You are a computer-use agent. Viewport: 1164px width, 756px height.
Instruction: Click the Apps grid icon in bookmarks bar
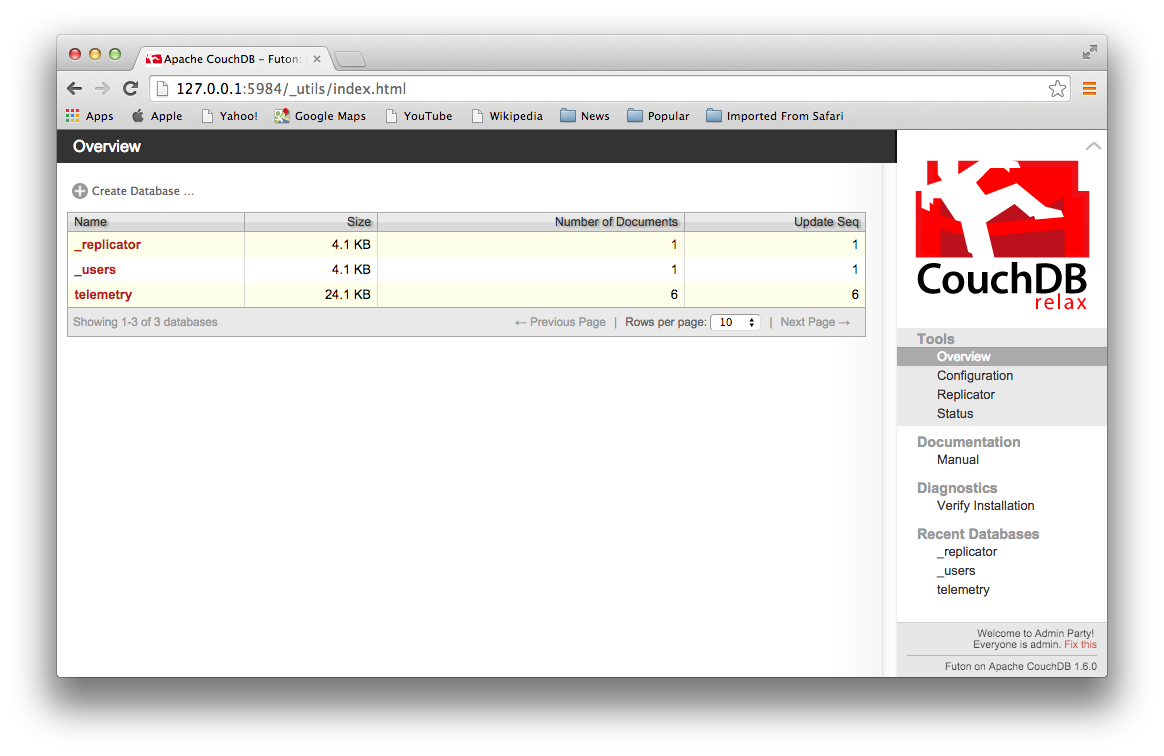pyautogui.click(x=73, y=116)
